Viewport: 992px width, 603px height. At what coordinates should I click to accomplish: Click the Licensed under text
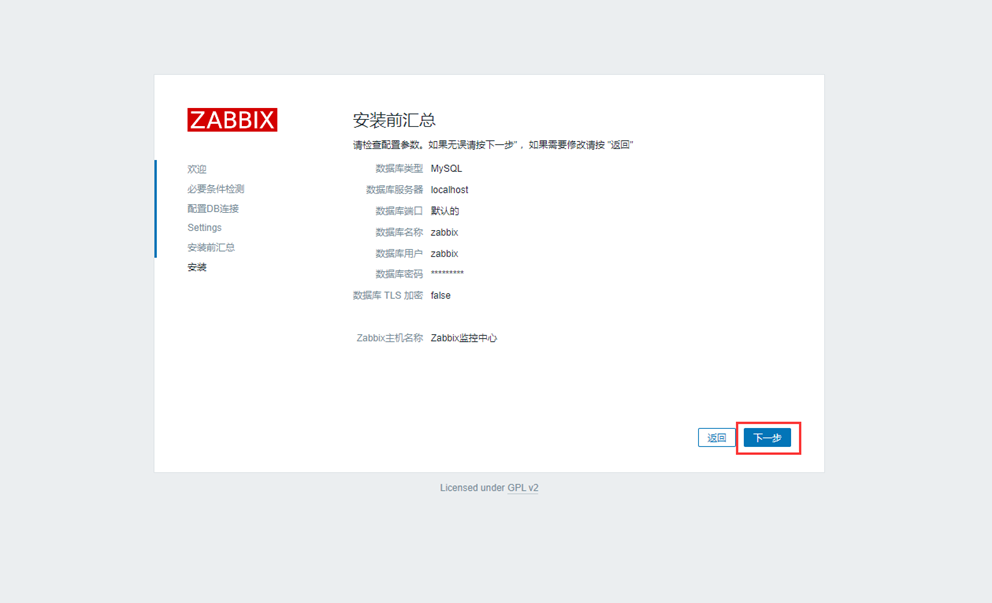click(472, 488)
